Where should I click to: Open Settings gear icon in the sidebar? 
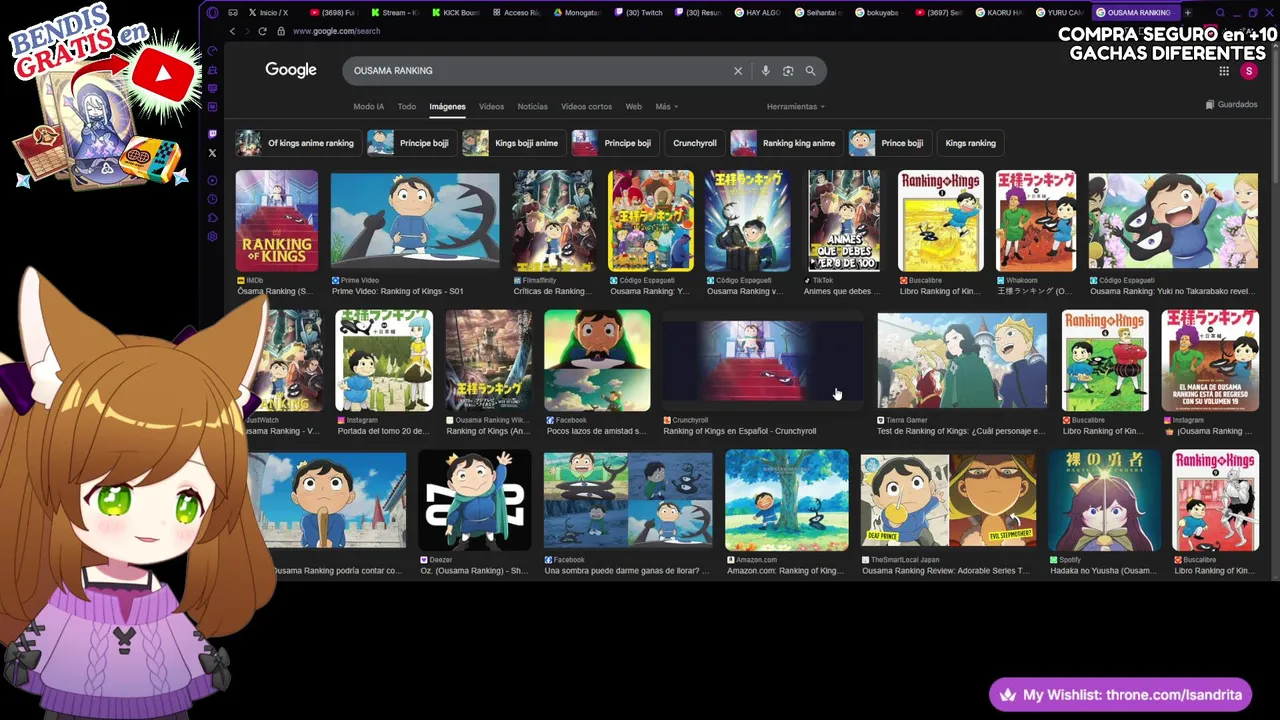tap(212, 237)
